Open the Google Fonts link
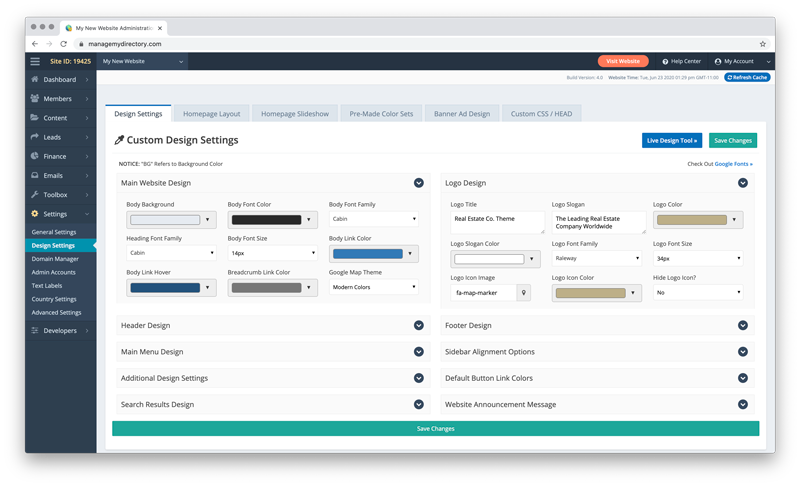Viewport: 800px width, 486px height. [733, 164]
